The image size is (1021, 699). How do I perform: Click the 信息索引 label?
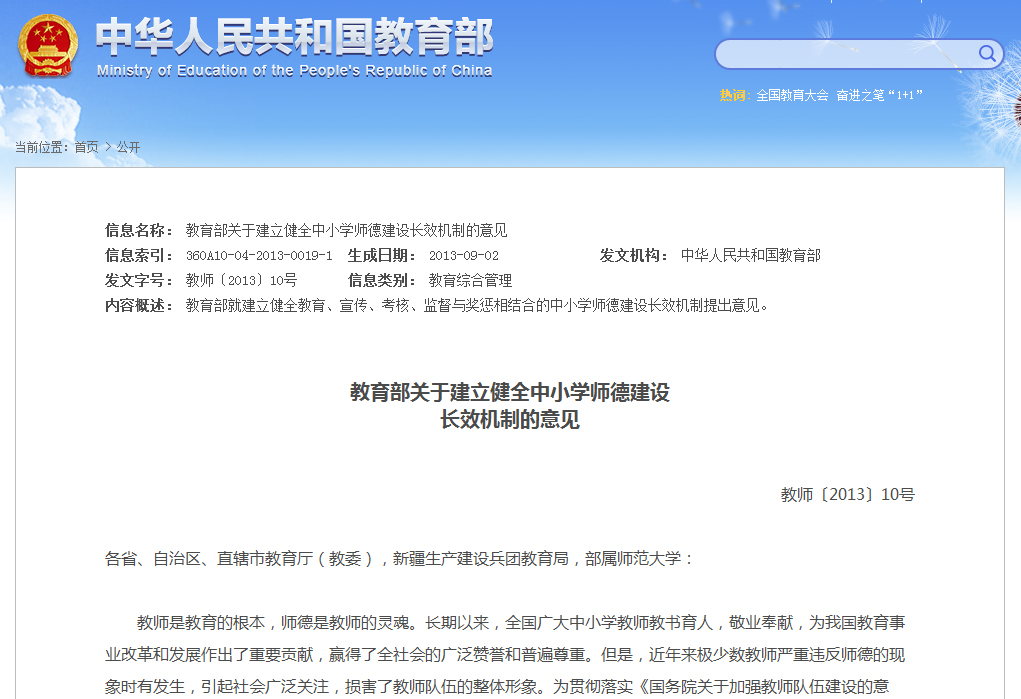click(139, 255)
